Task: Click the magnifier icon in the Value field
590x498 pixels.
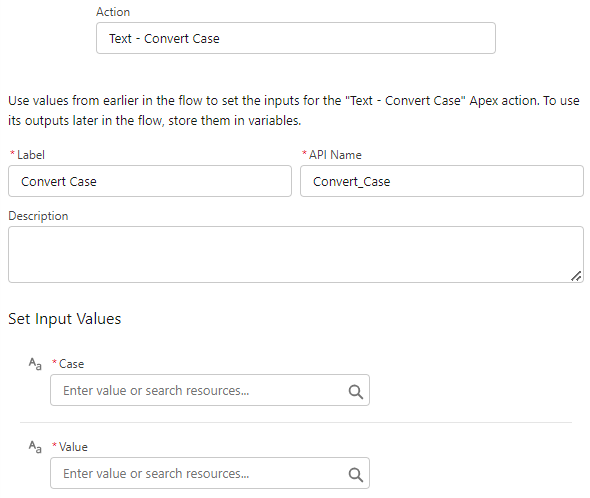Action: [x=356, y=475]
